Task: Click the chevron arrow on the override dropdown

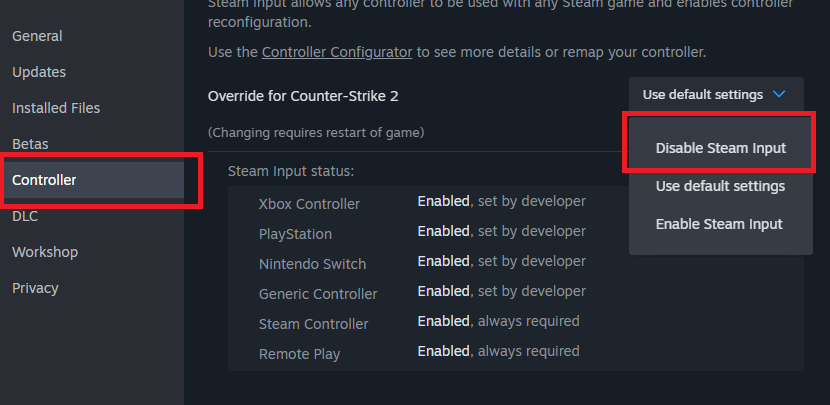Action: coord(780,95)
